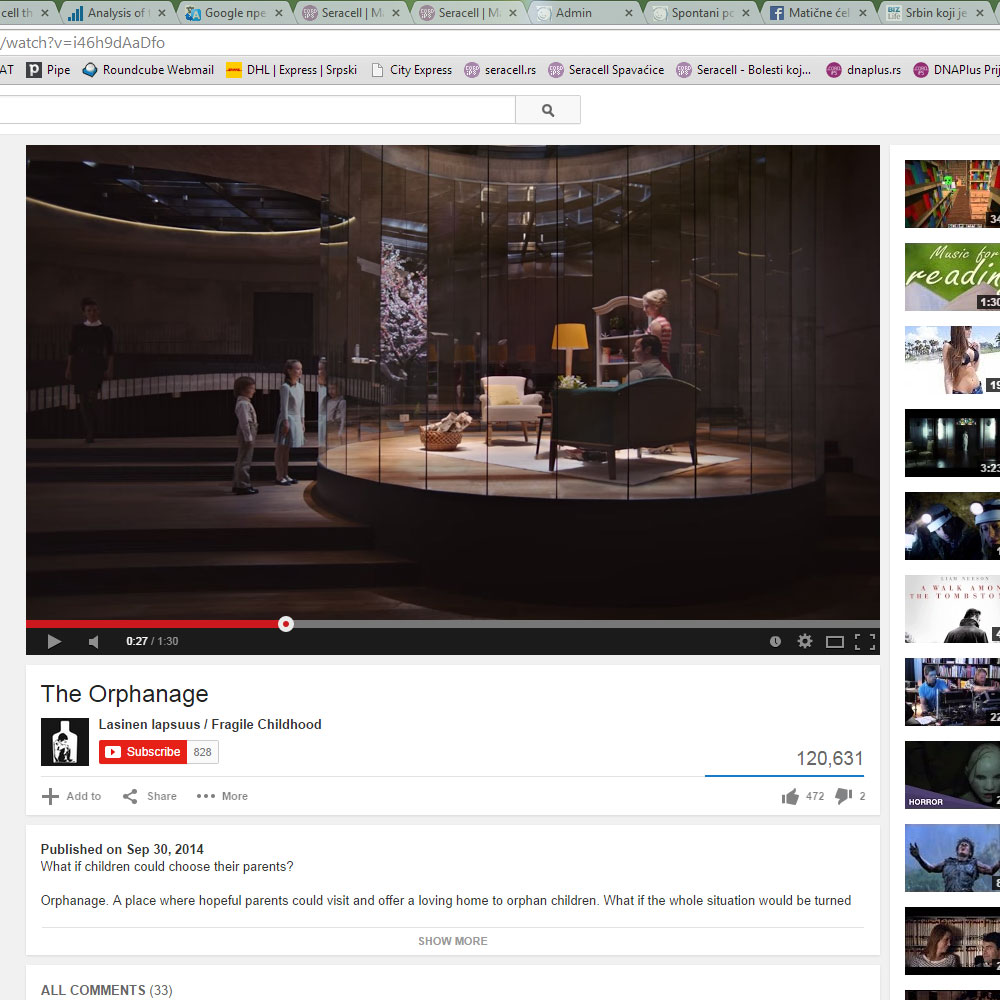Like the video with thumbs up

[x=790, y=796]
